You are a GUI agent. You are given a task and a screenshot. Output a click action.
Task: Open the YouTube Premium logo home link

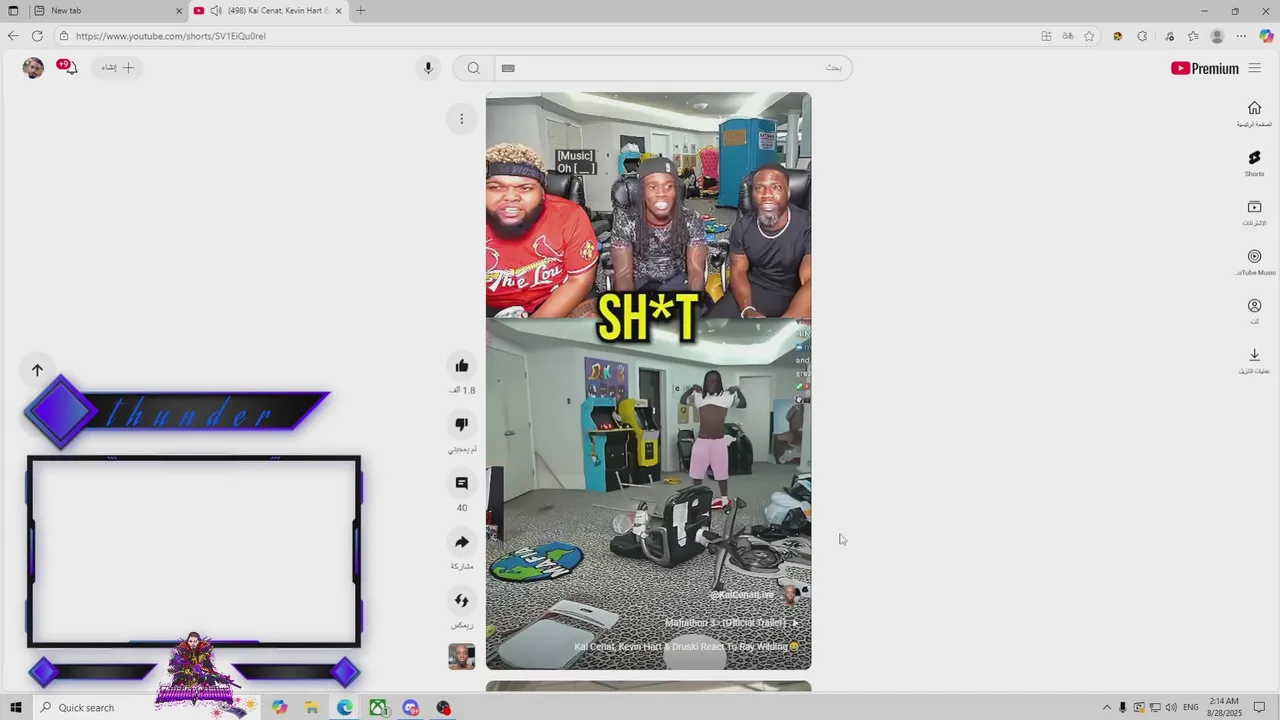[x=1204, y=68]
